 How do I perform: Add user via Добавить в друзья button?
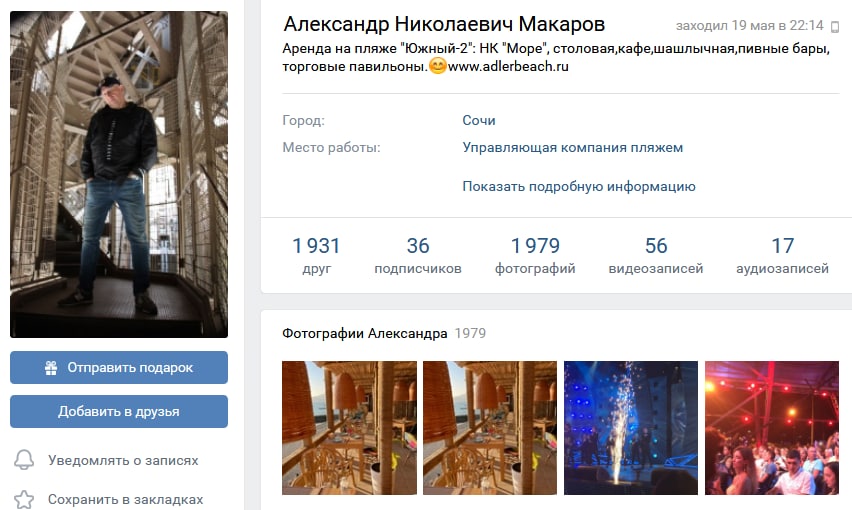pos(119,412)
